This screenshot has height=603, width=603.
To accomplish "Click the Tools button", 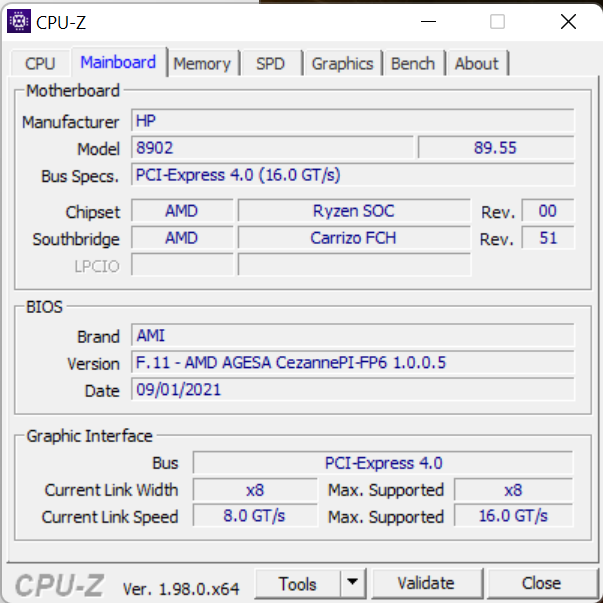I will coord(298,584).
